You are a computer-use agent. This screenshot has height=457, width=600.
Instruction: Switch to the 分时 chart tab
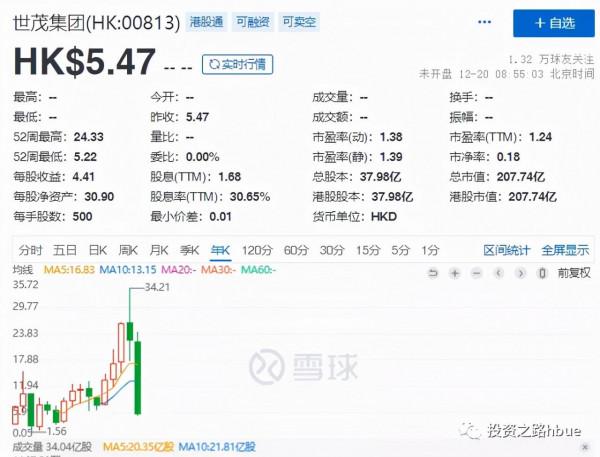click(x=30, y=250)
